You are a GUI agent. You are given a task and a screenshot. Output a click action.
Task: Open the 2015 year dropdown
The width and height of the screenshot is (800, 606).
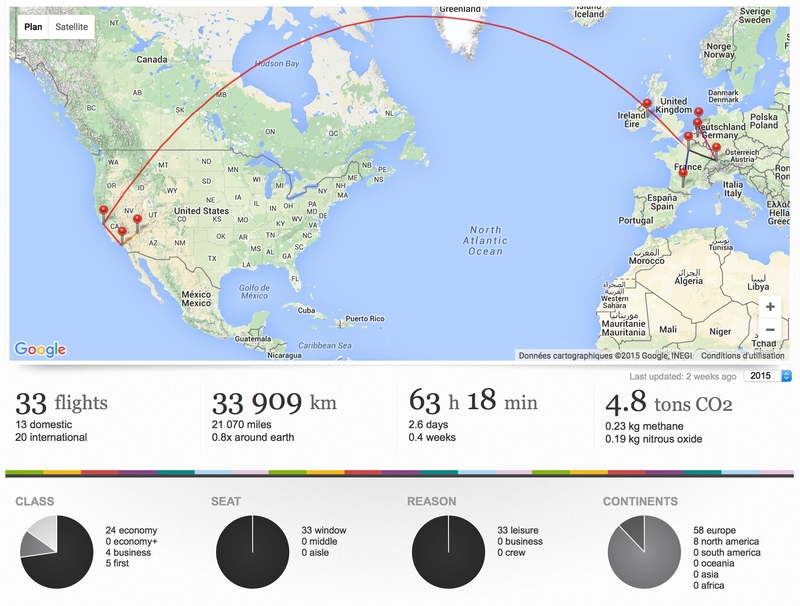click(x=767, y=376)
